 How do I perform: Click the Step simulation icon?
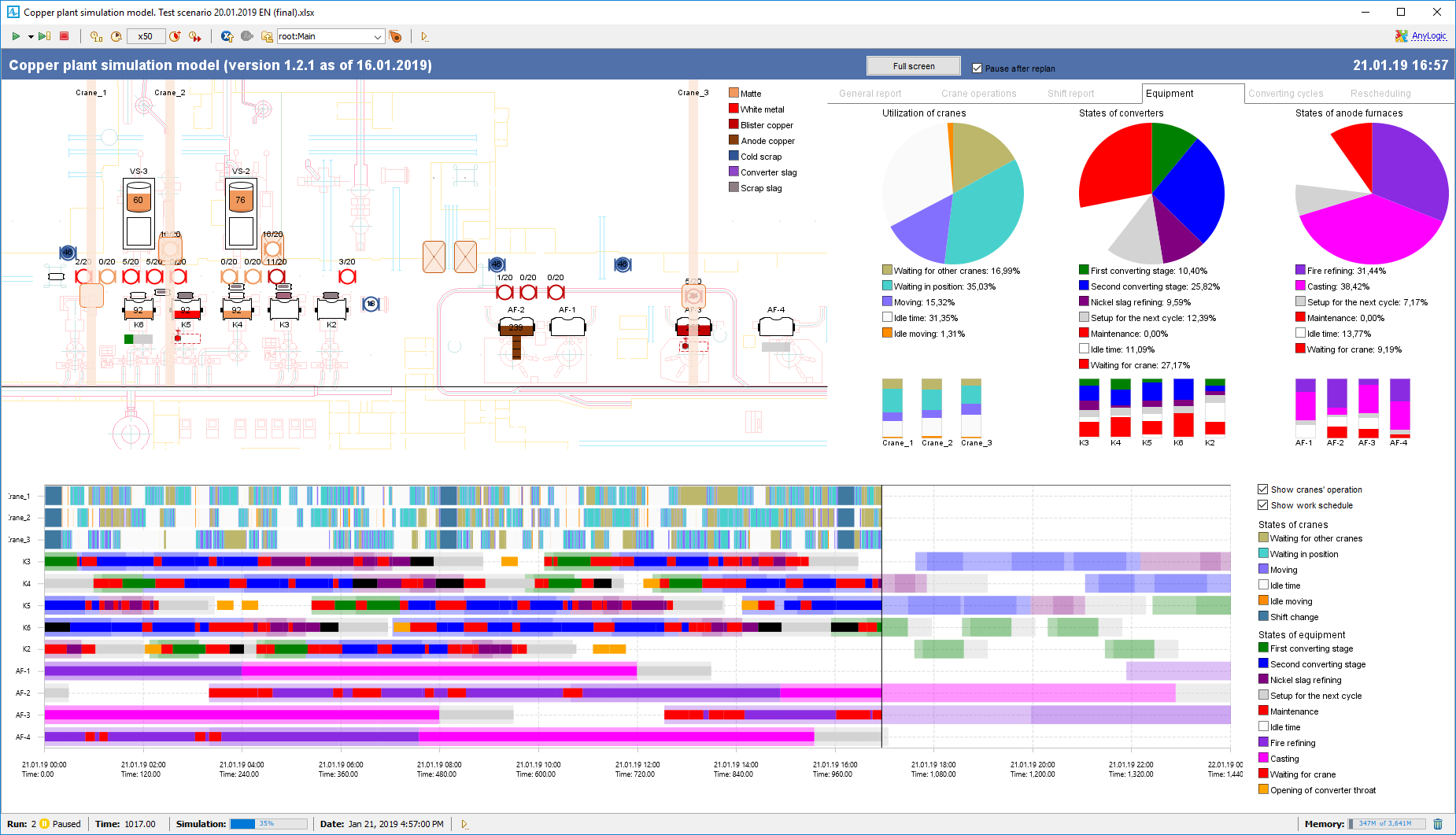[x=45, y=36]
